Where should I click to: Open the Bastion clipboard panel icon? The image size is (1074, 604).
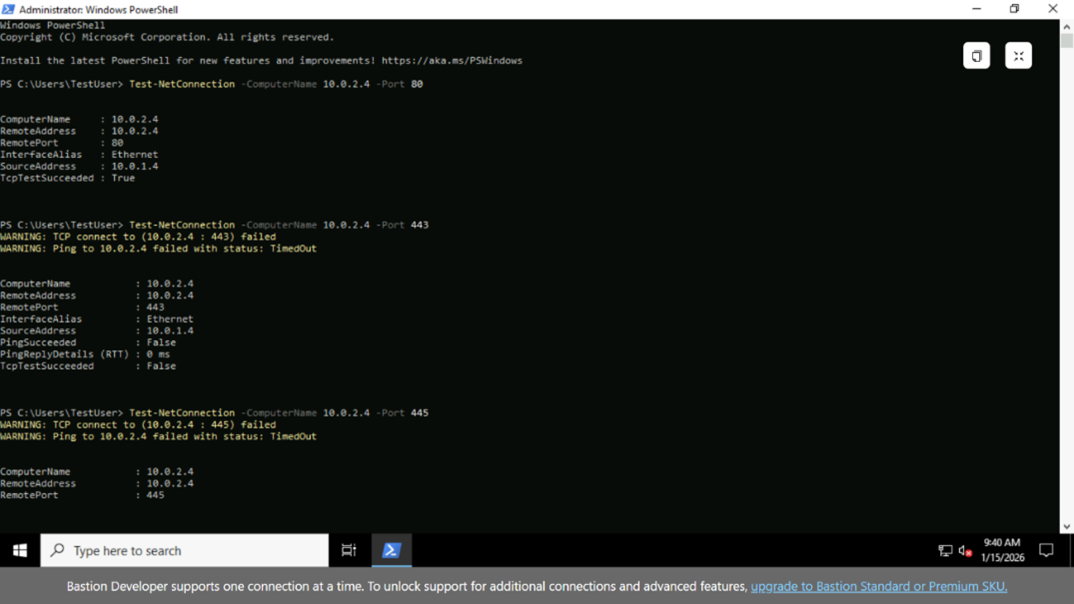click(x=976, y=56)
